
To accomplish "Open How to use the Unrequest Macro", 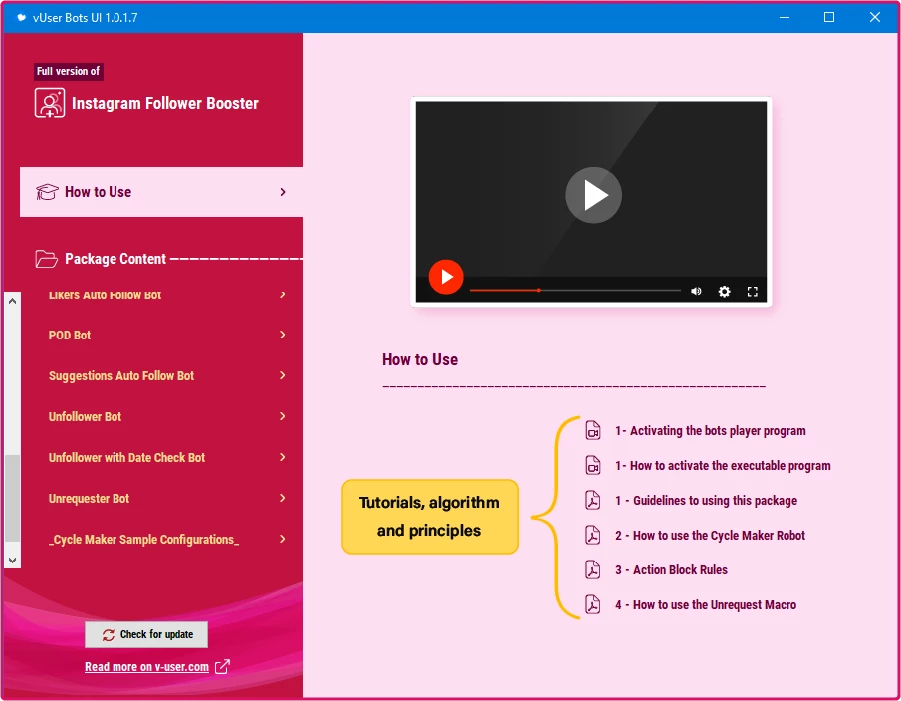I will pyautogui.click(x=706, y=604).
